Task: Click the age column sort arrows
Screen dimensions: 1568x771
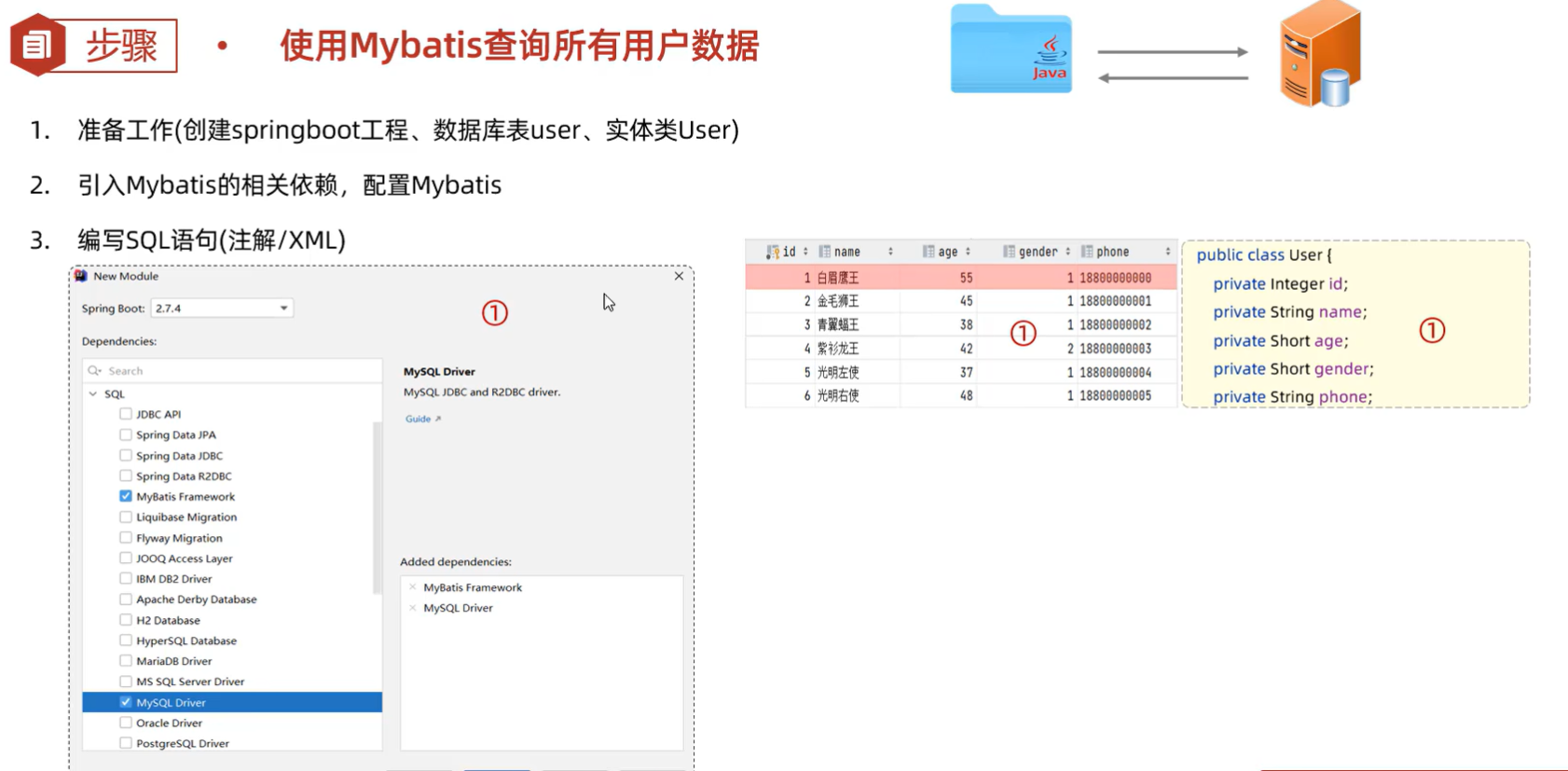Action: [x=968, y=252]
